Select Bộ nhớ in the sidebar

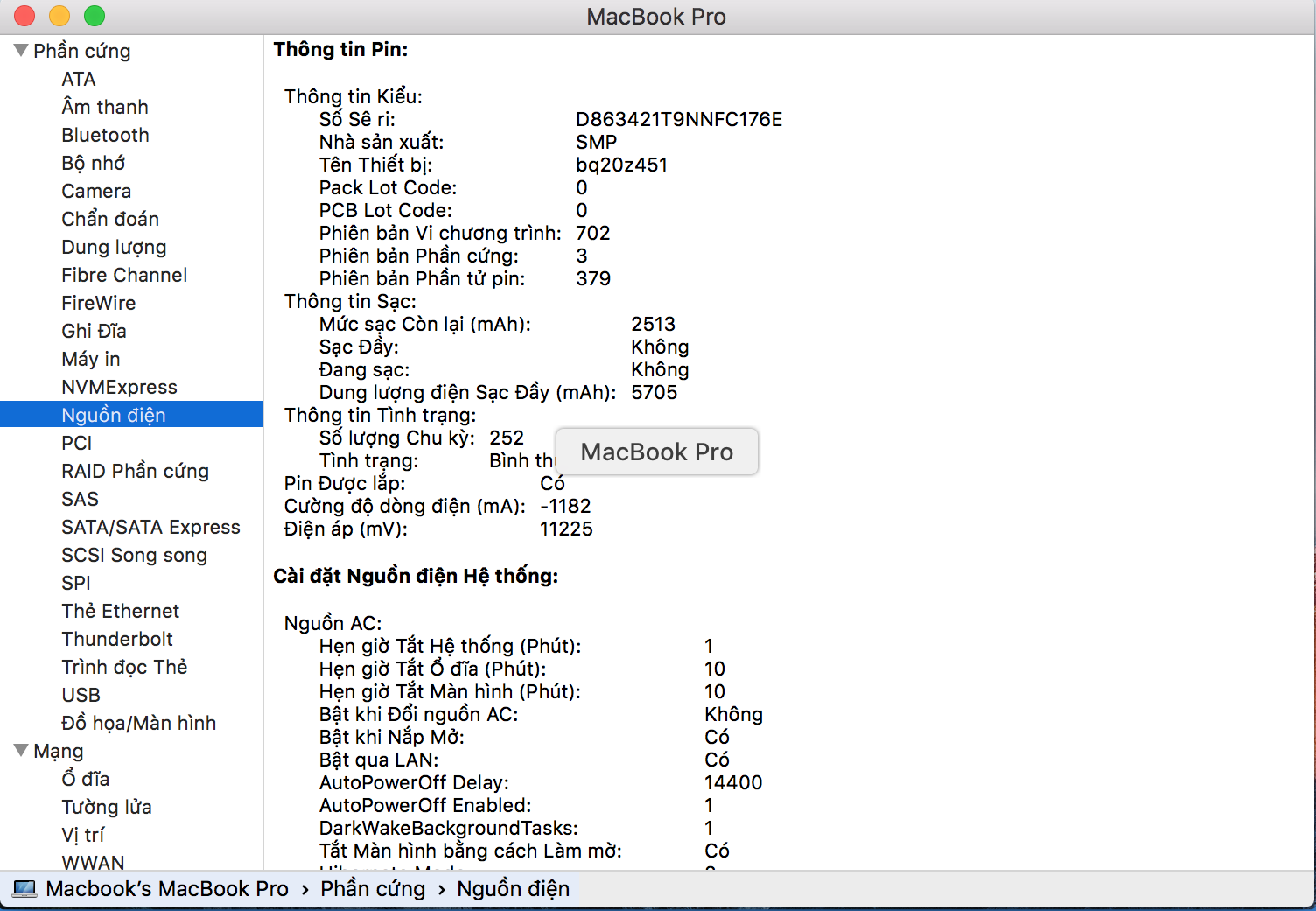[93, 163]
